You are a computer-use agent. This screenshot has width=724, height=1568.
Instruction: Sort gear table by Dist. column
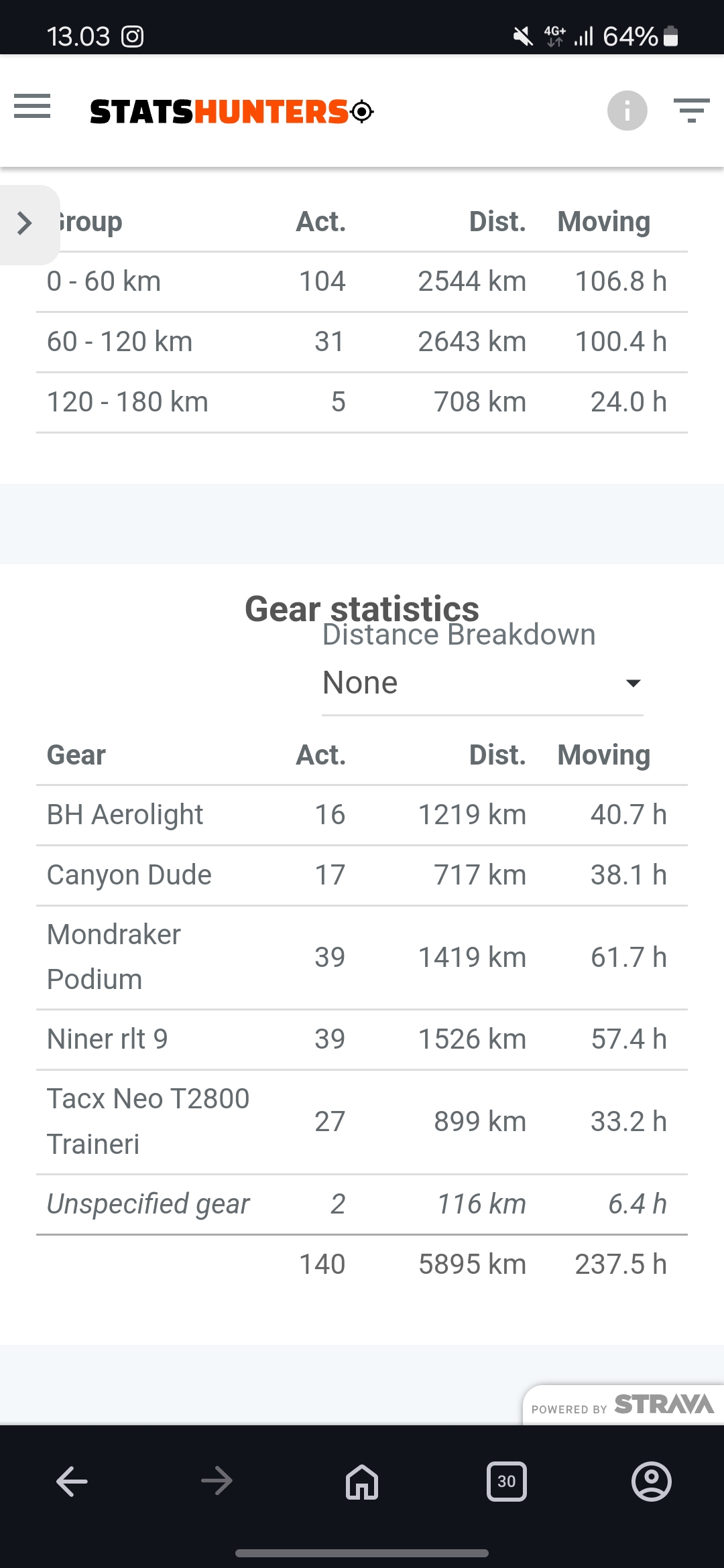pos(497,755)
